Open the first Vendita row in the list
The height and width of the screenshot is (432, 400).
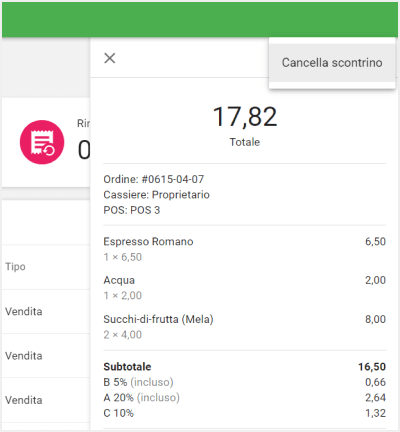pyautogui.click(x=46, y=311)
